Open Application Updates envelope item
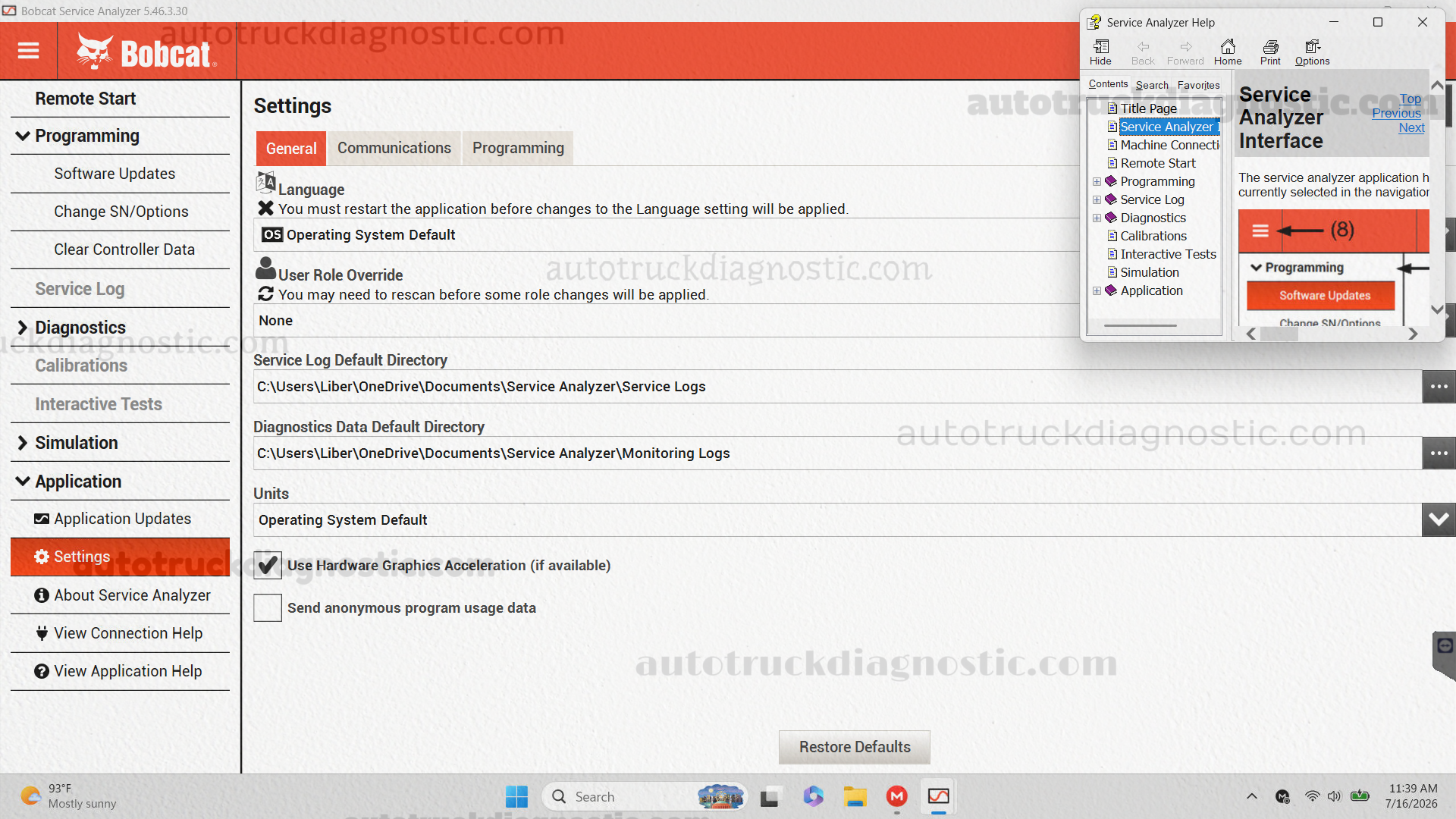This screenshot has height=819, width=1456. 120,519
